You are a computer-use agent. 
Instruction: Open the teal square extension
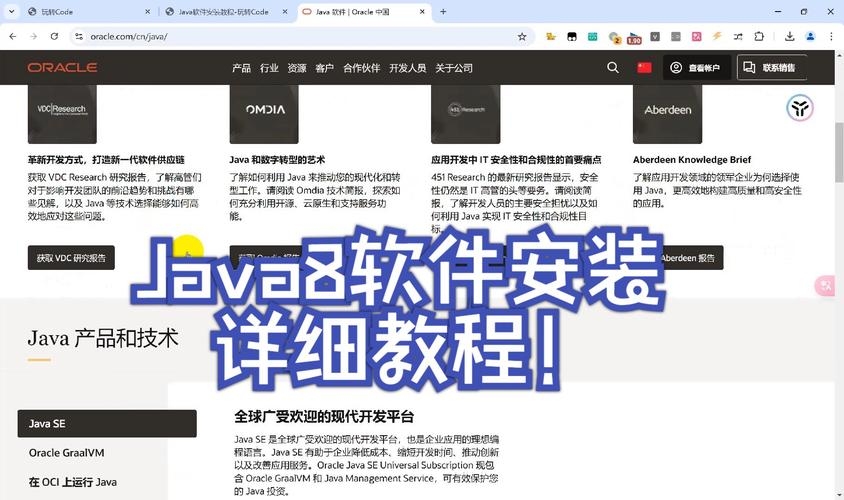point(593,37)
